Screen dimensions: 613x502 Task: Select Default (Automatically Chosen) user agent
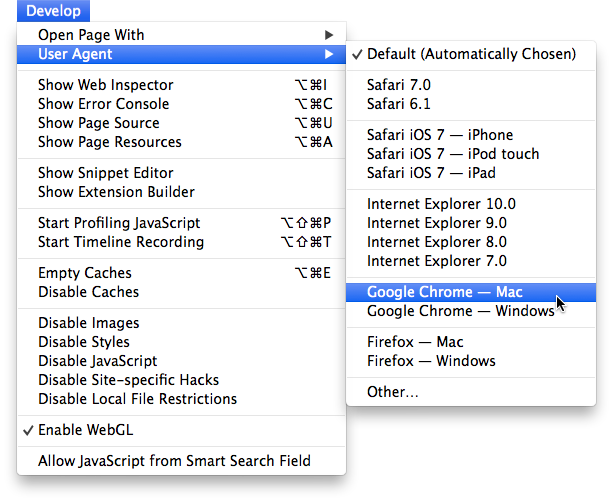[470, 54]
